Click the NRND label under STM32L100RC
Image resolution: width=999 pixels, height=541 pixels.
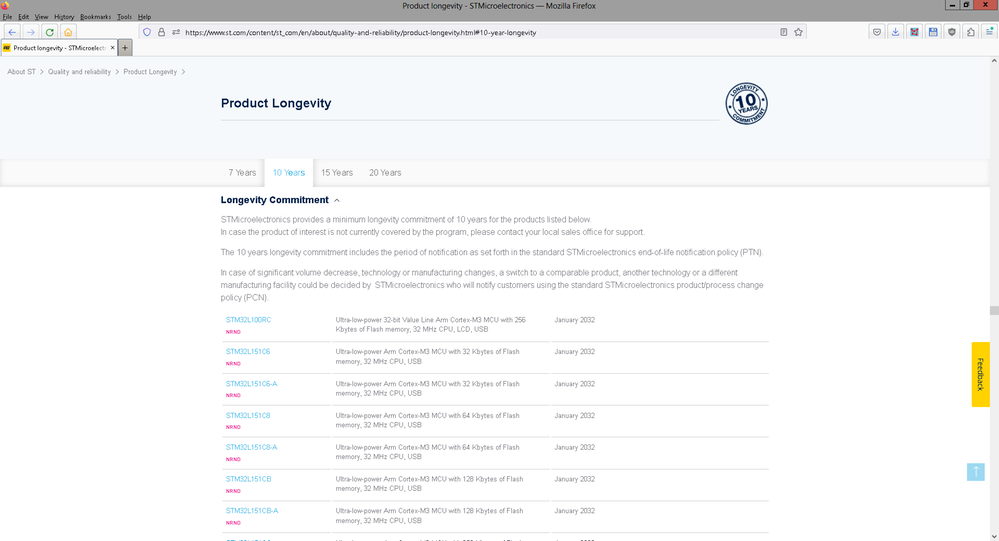coord(233,332)
